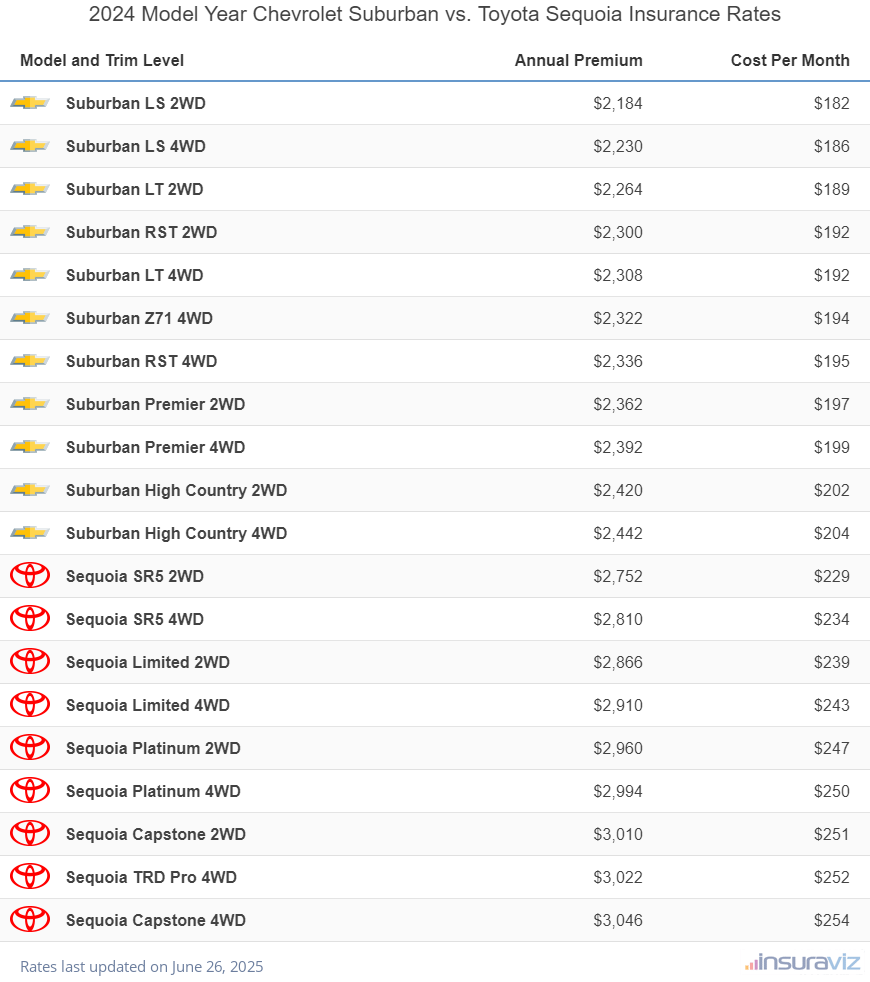Click the Chevrolet logo beside Suburban RST 2WD
This screenshot has height=982, width=870.
30,232
